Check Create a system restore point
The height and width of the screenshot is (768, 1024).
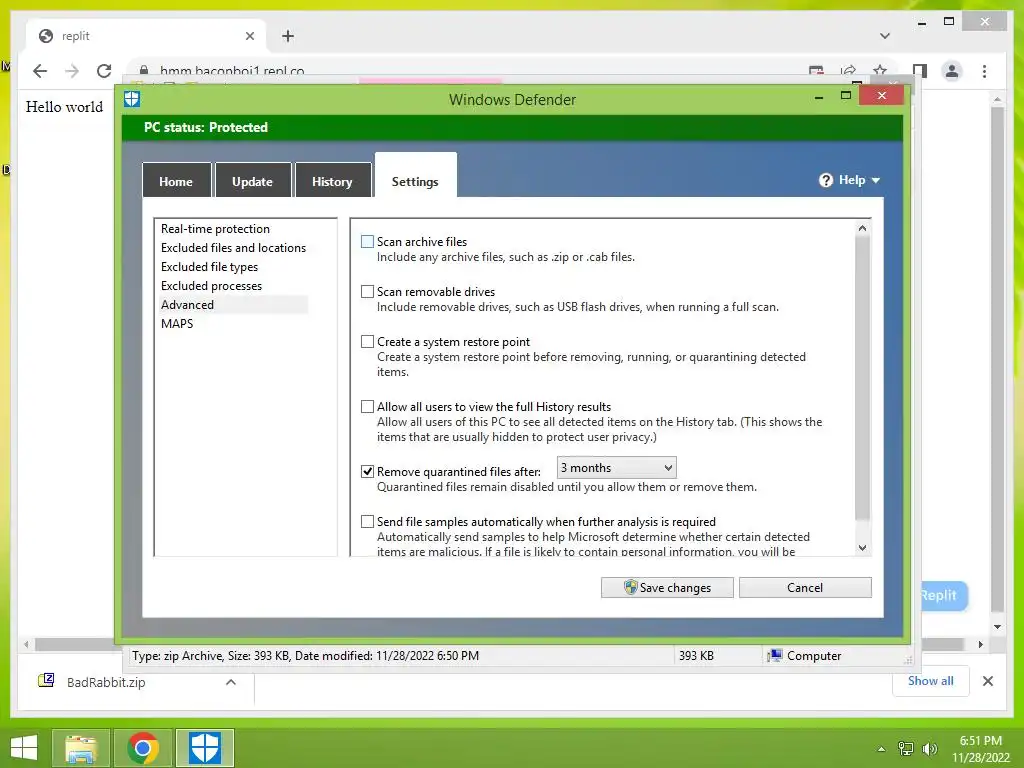point(368,342)
